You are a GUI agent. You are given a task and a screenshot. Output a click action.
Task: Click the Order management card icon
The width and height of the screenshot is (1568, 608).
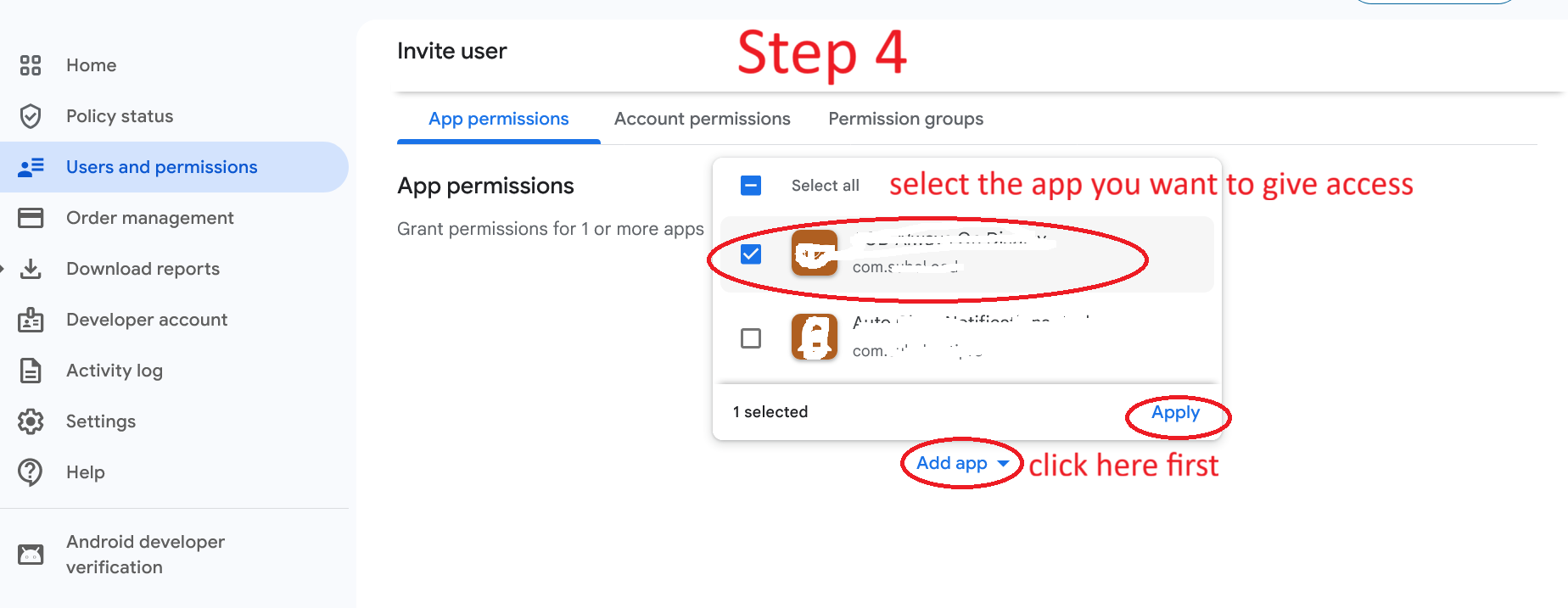31,218
